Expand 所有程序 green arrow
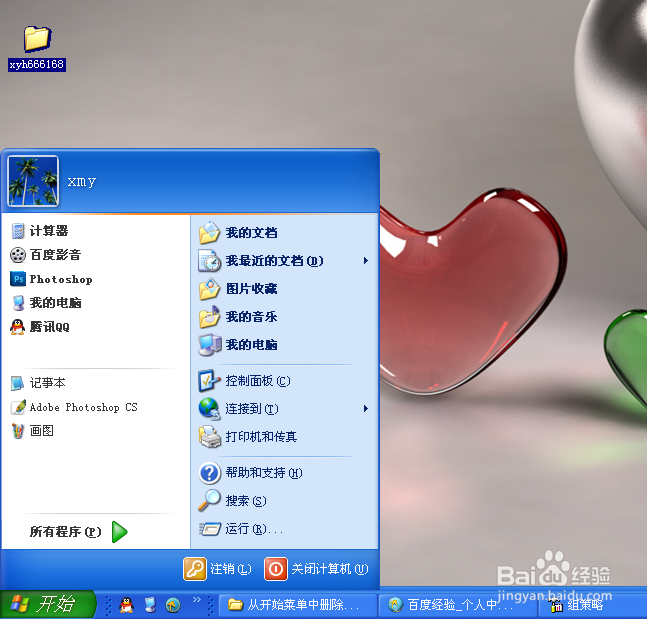The height and width of the screenshot is (619, 647). click(120, 532)
